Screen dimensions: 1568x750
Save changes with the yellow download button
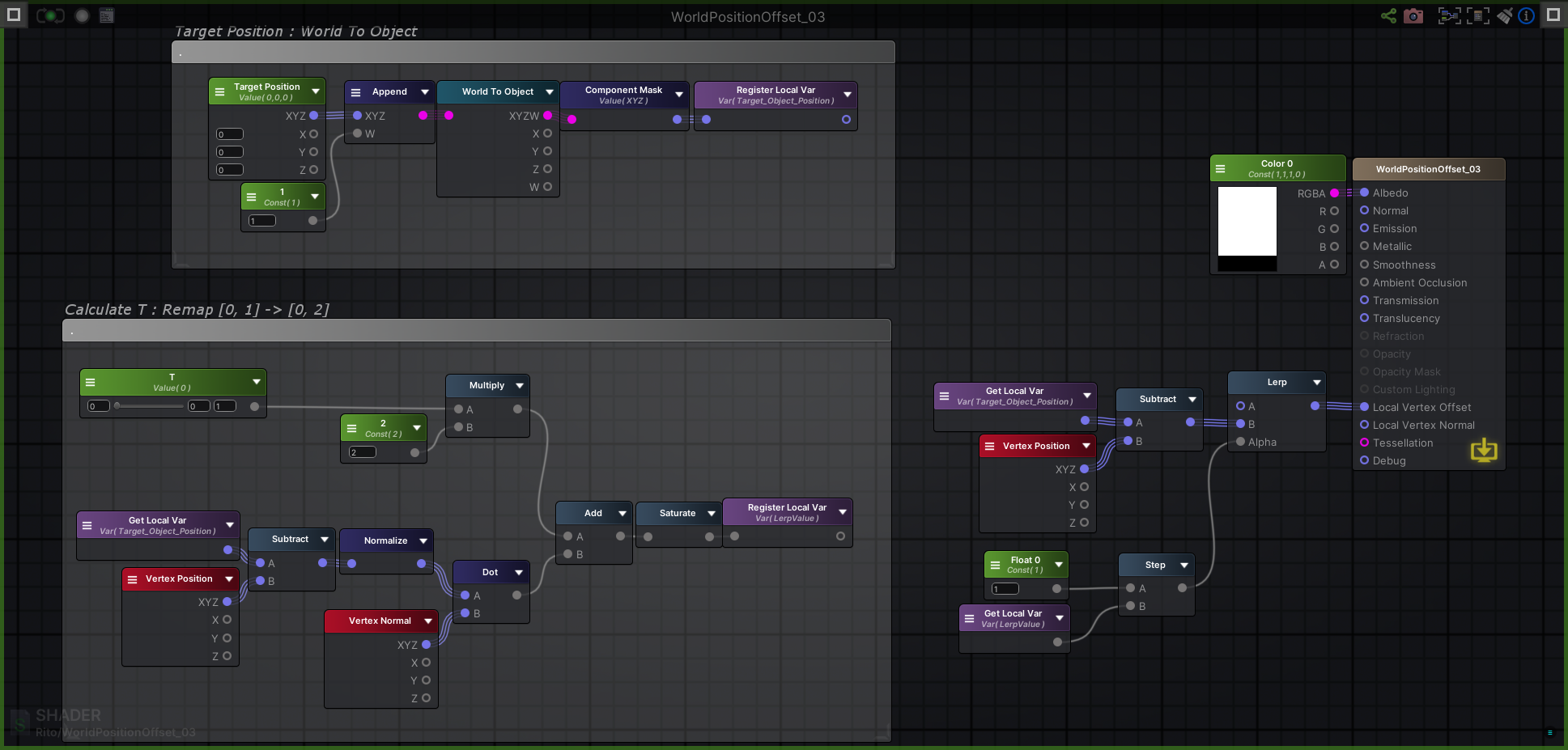pos(1484,451)
